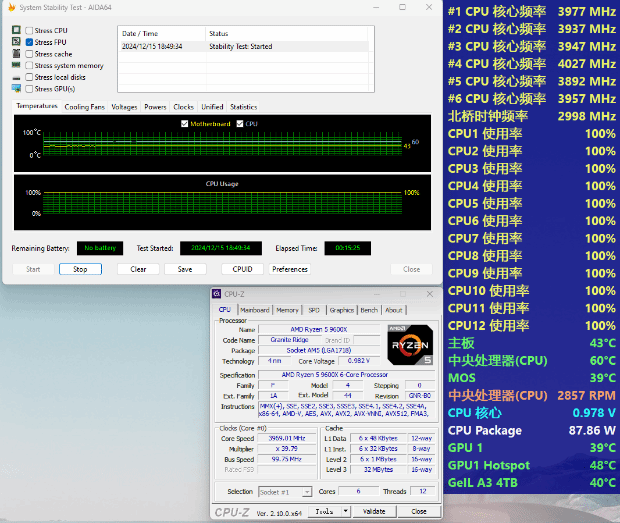The width and height of the screenshot is (620, 523).
Task: Click the Tools button in CPU-Z
Action: pyautogui.click(x=325, y=511)
